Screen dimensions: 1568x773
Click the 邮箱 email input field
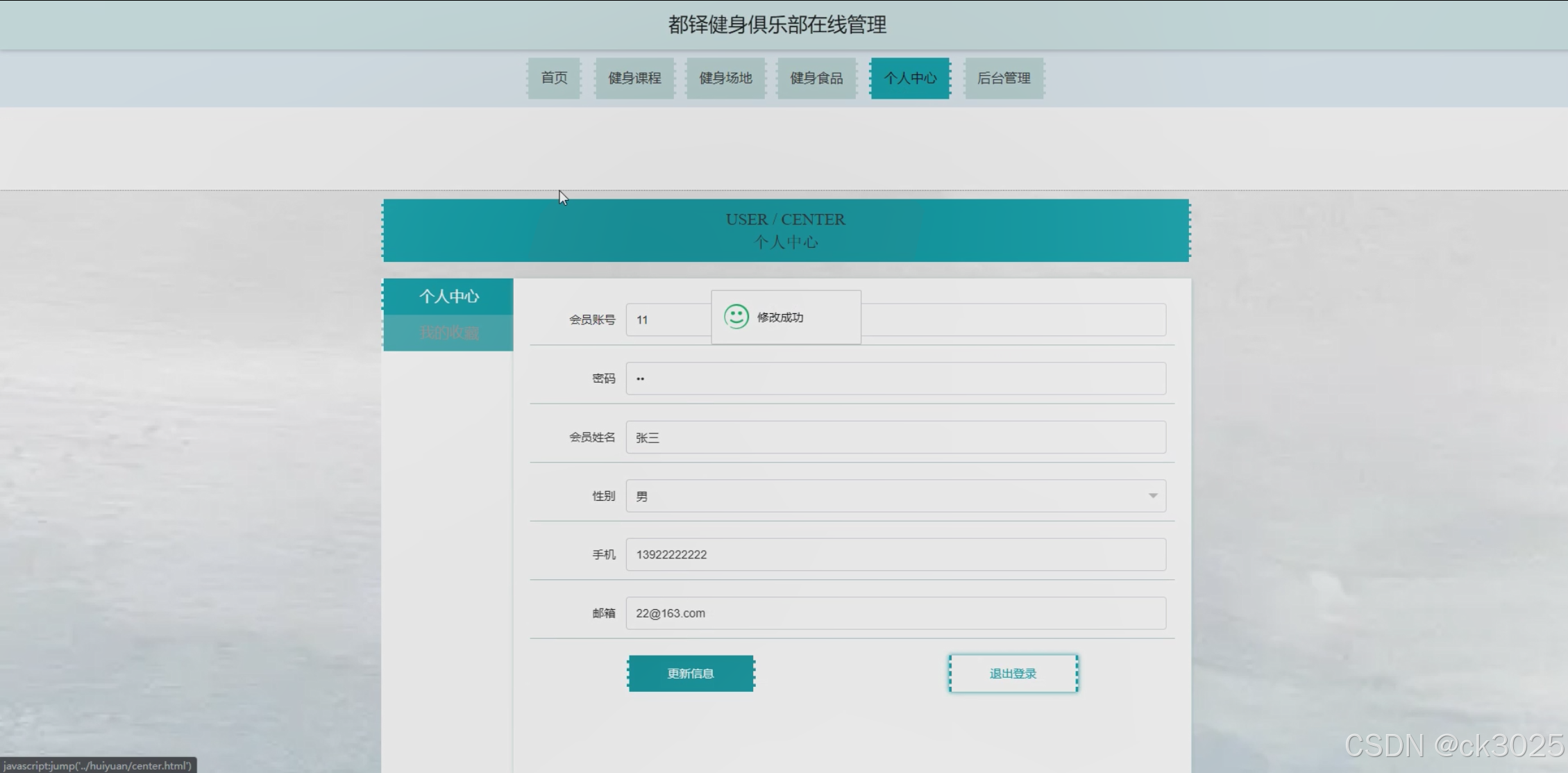pyautogui.click(x=895, y=613)
